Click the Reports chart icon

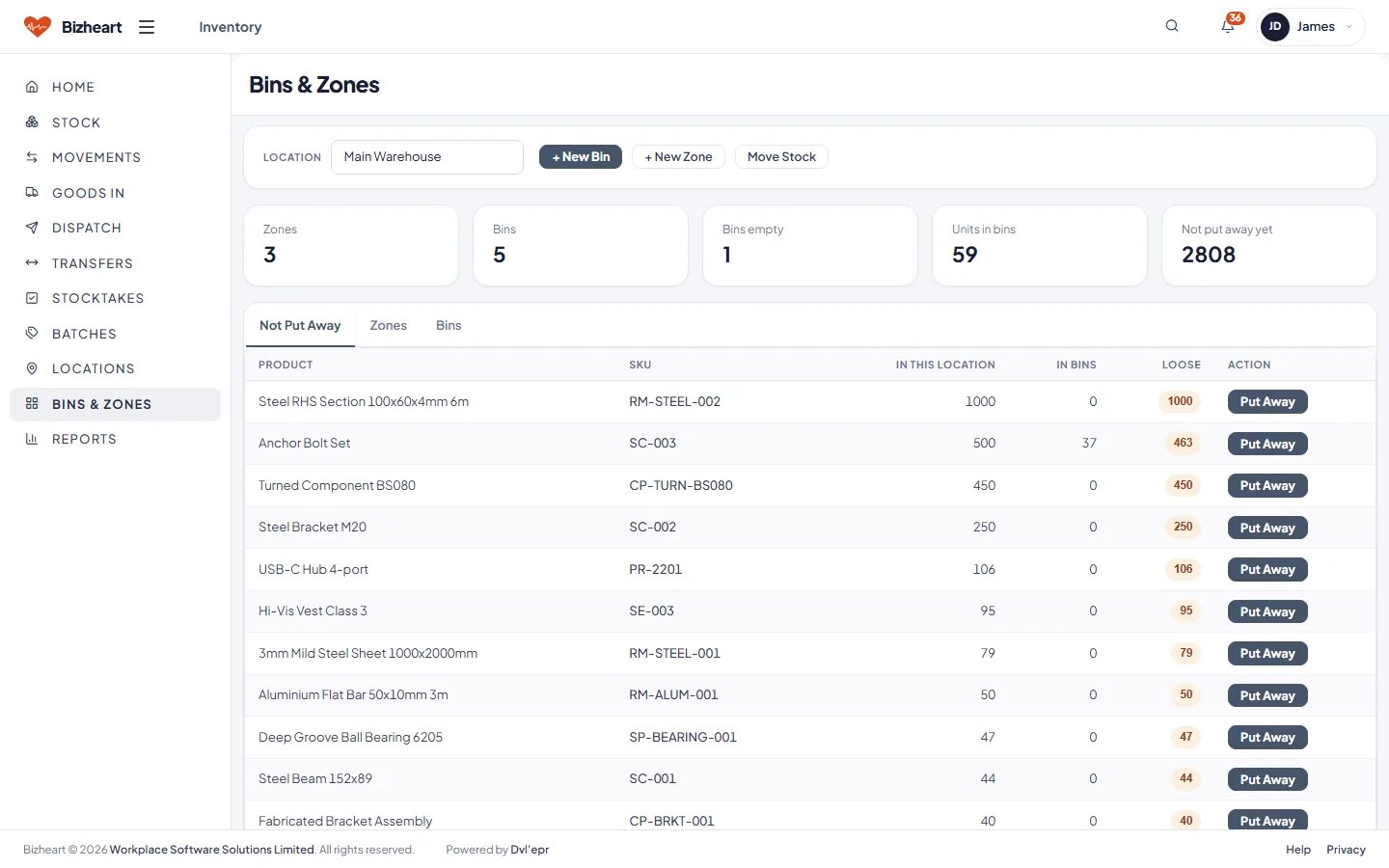[32, 439]
